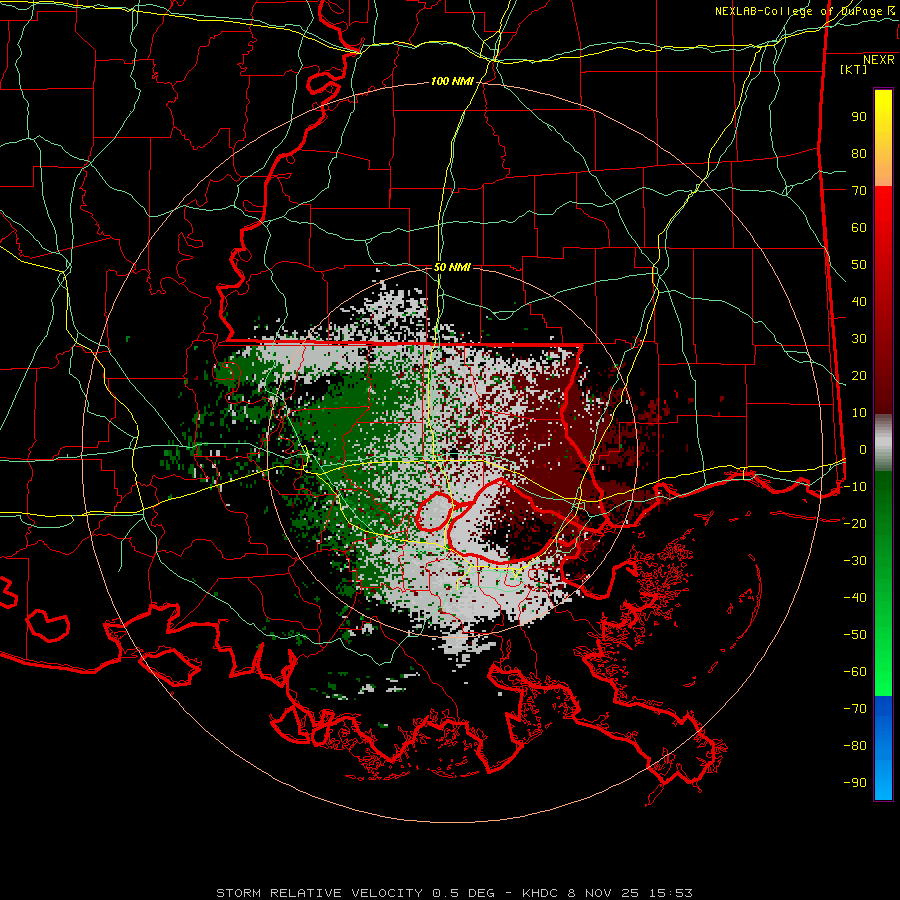Click the 80 value on the color scale
Image resolution: width=900 pixels, height=900 pixels.
coord(859,154)
